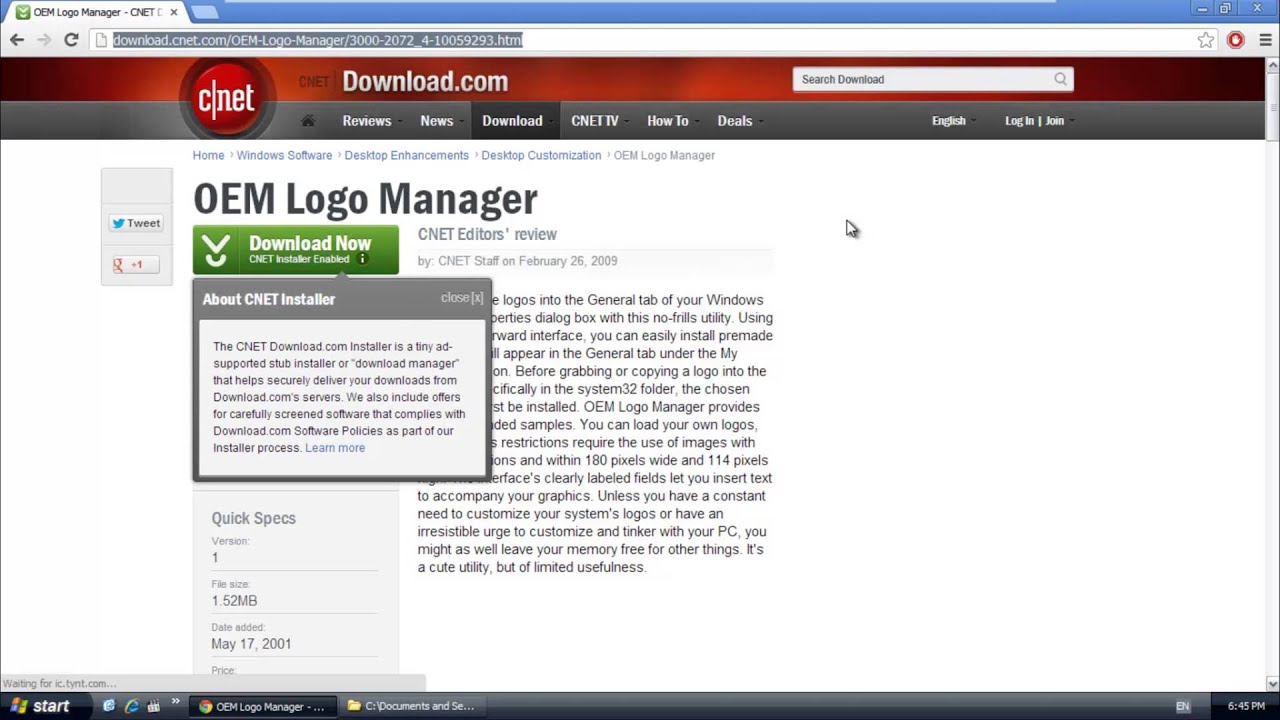Click the EN language indicator
The image size is (1280, 720).
(1183, 706)
